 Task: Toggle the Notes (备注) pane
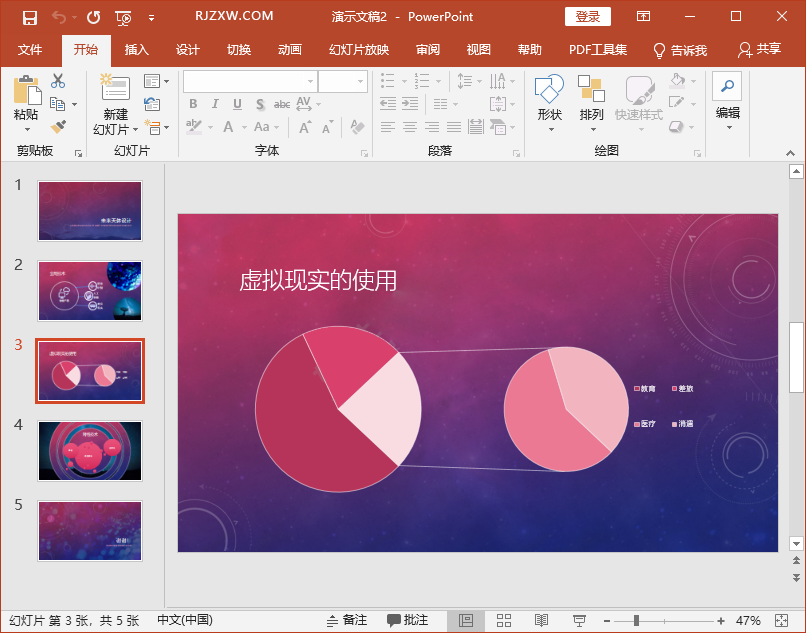click(347, 621)
